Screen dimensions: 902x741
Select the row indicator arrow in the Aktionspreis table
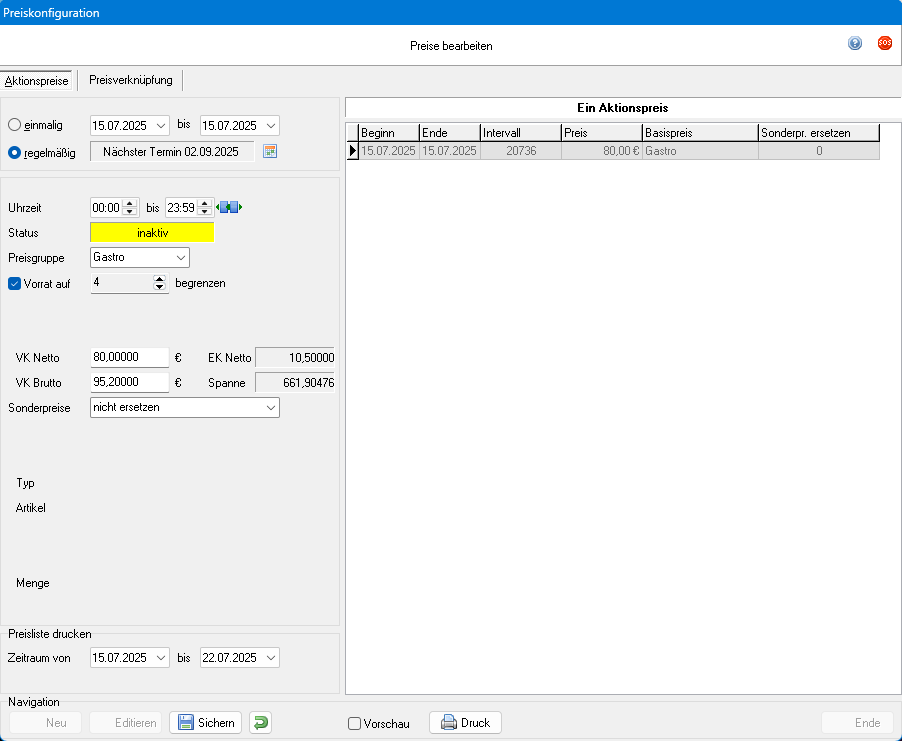pyautogui.click(x=352, y=151)
